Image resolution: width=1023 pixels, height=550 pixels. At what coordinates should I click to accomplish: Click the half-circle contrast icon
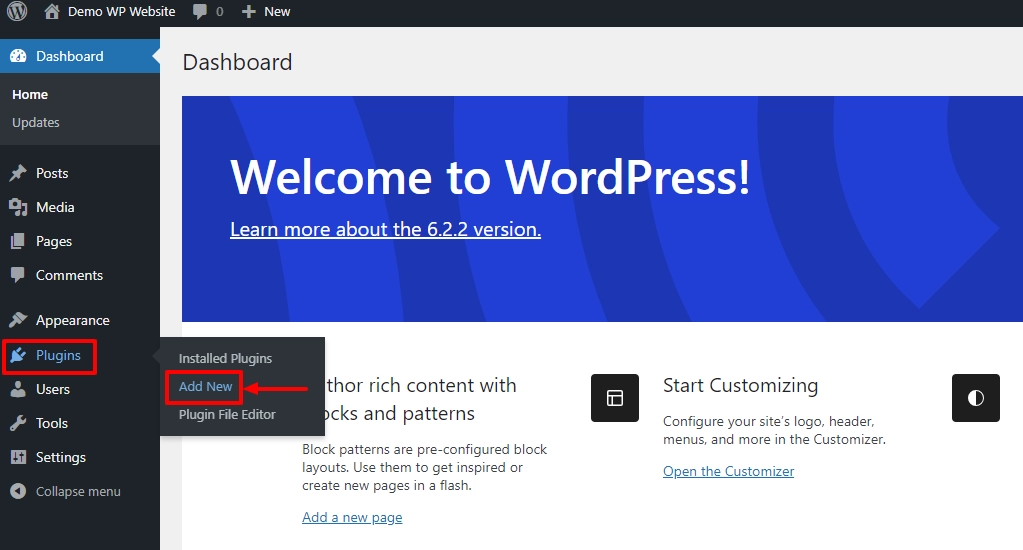tap(975, 398)
